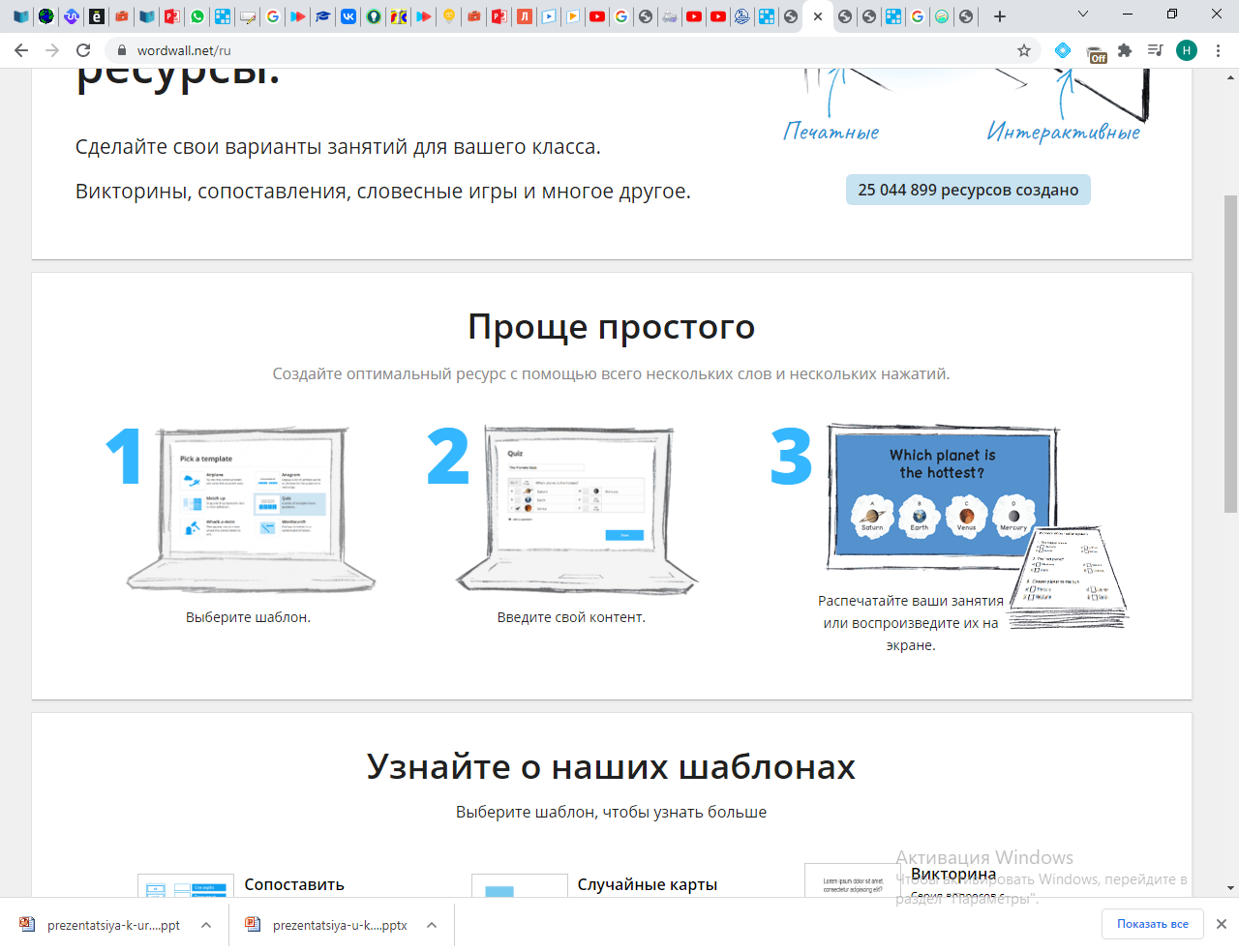Screen dimensions: 1239x952
Task: Open media controls icon
Action: pyautogui.click(x=1155, y=50)
